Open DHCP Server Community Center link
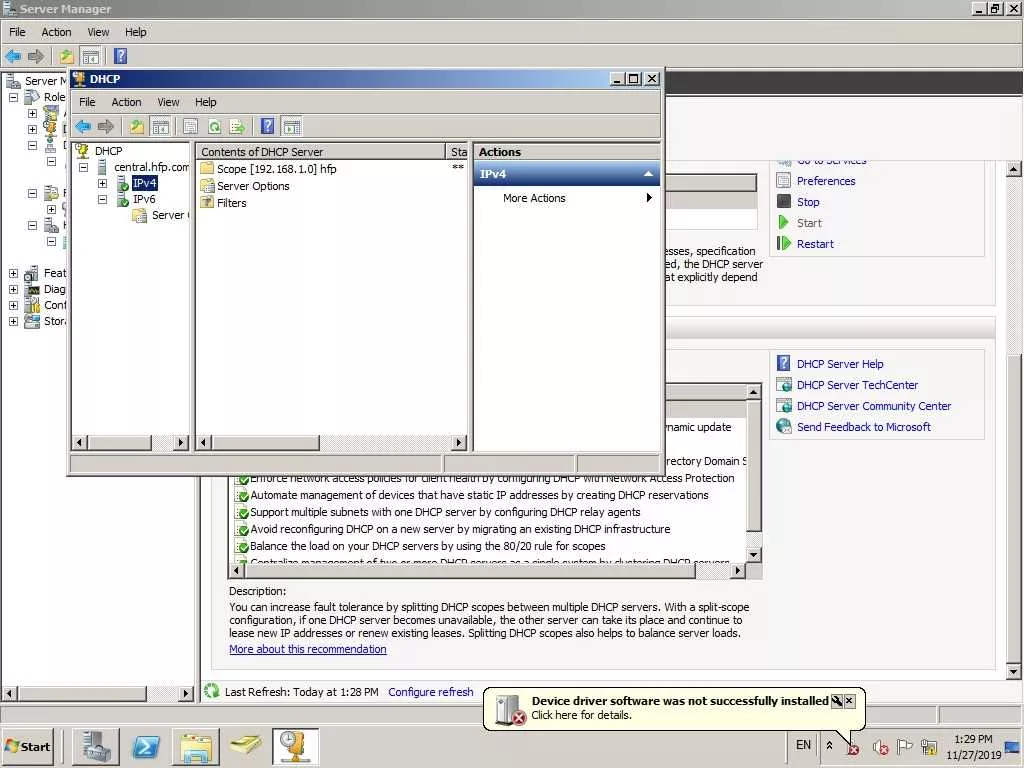The image size is (1024, 768). (x=873, y=406)
